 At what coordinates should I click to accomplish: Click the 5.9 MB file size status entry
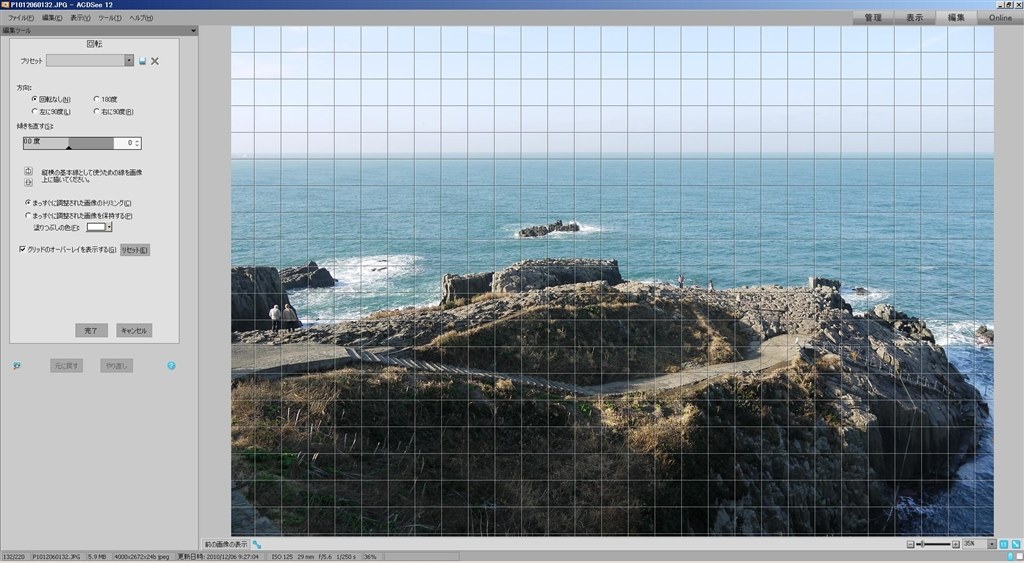[97, 556]
